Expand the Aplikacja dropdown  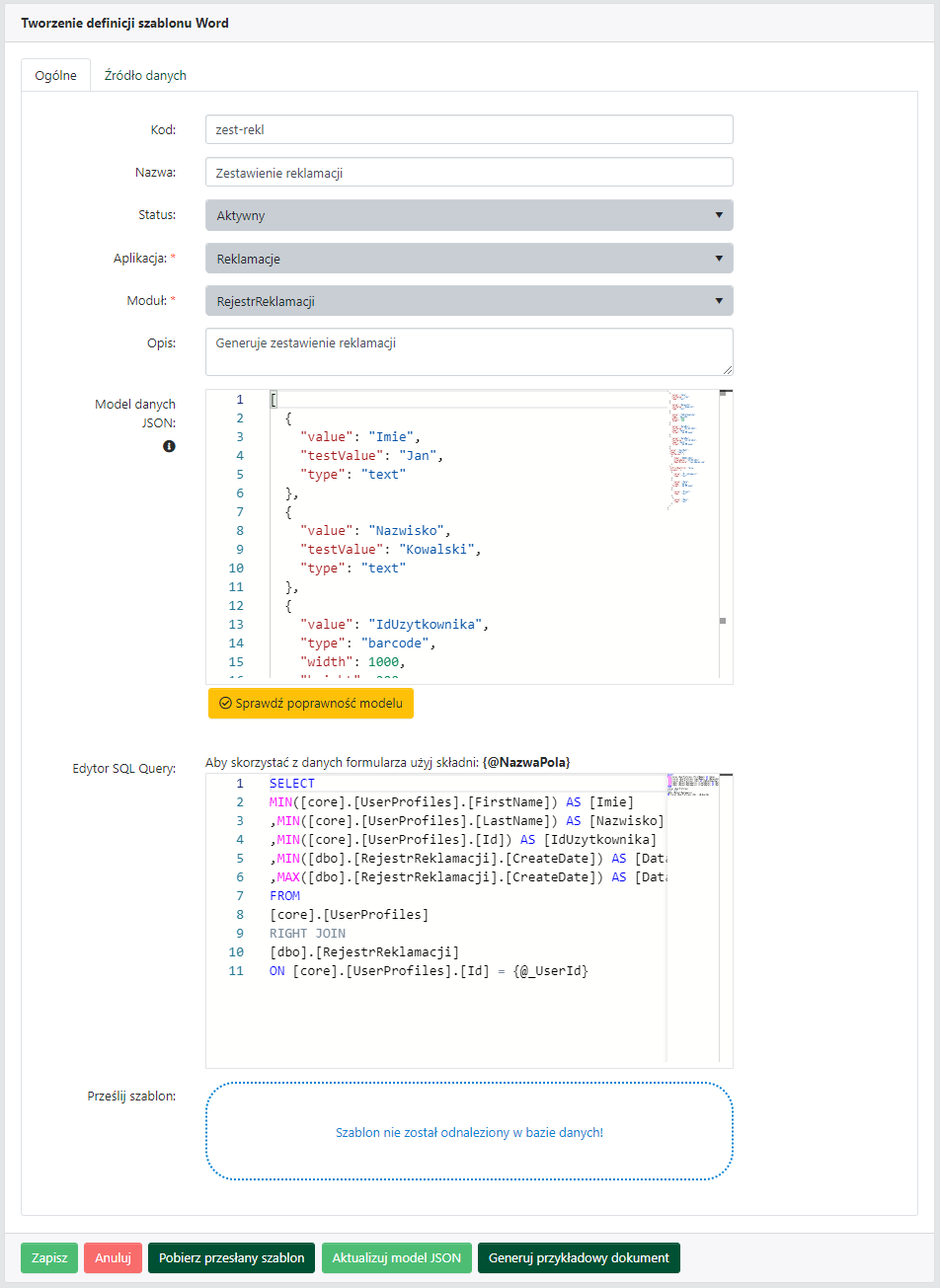(x=469, y=259)
